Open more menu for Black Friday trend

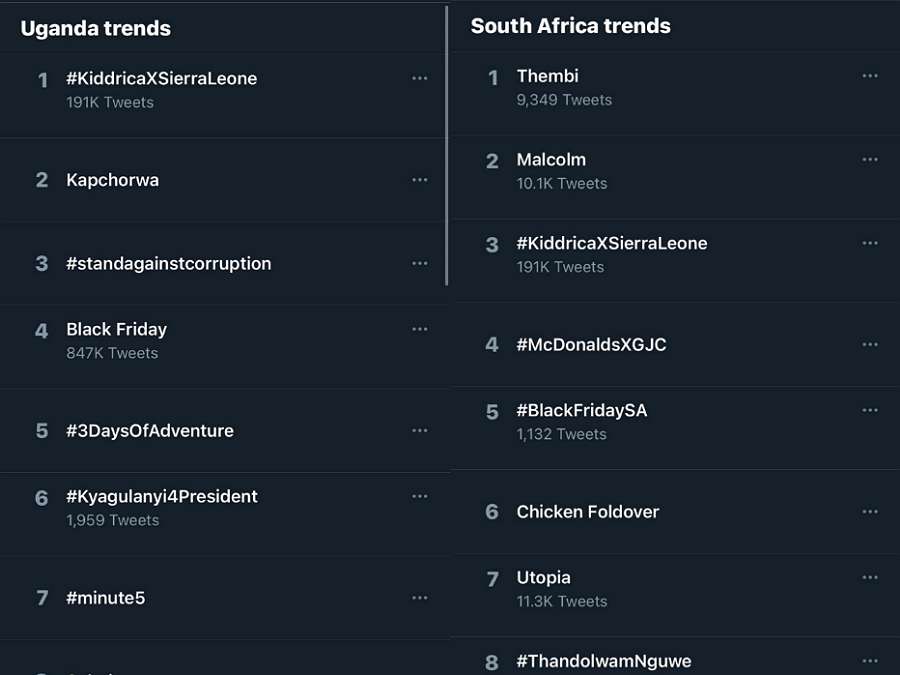420,329
